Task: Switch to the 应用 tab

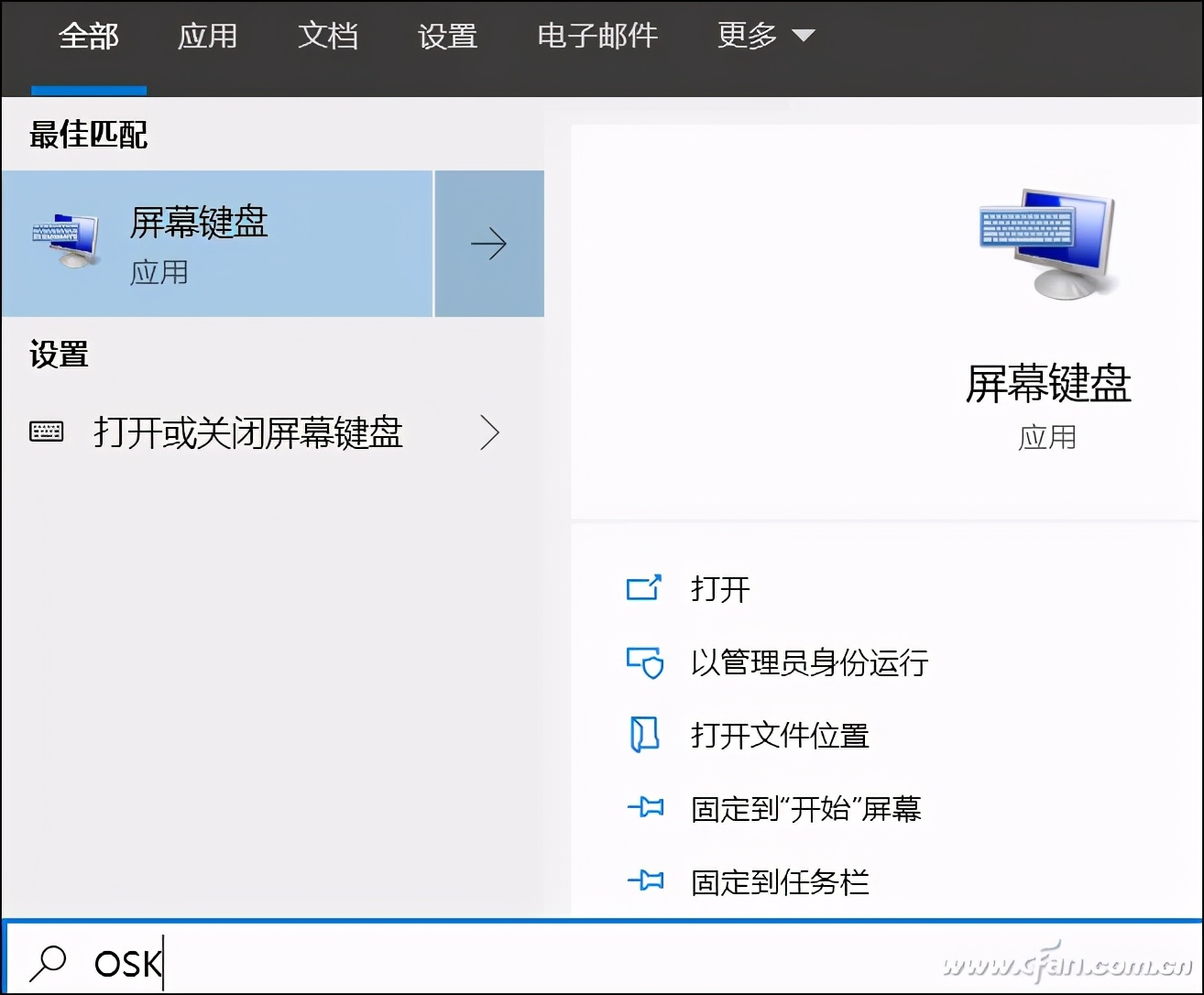Action: (207, 37)
